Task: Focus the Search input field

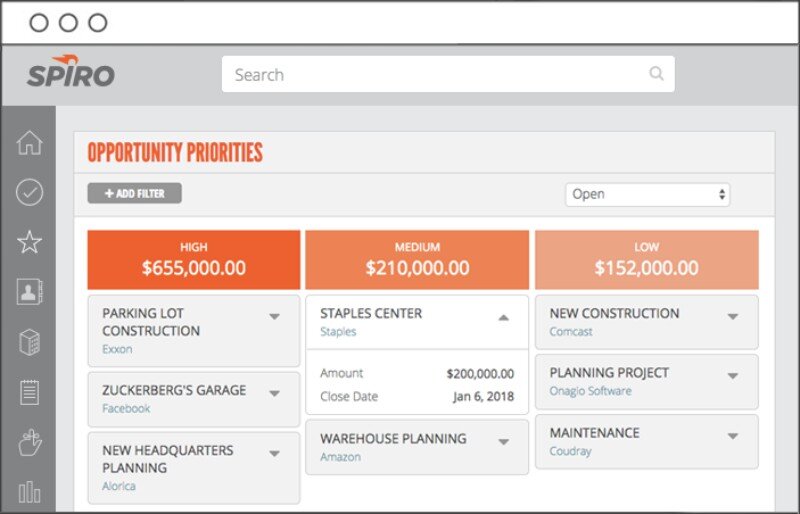Action: [435, 74]
